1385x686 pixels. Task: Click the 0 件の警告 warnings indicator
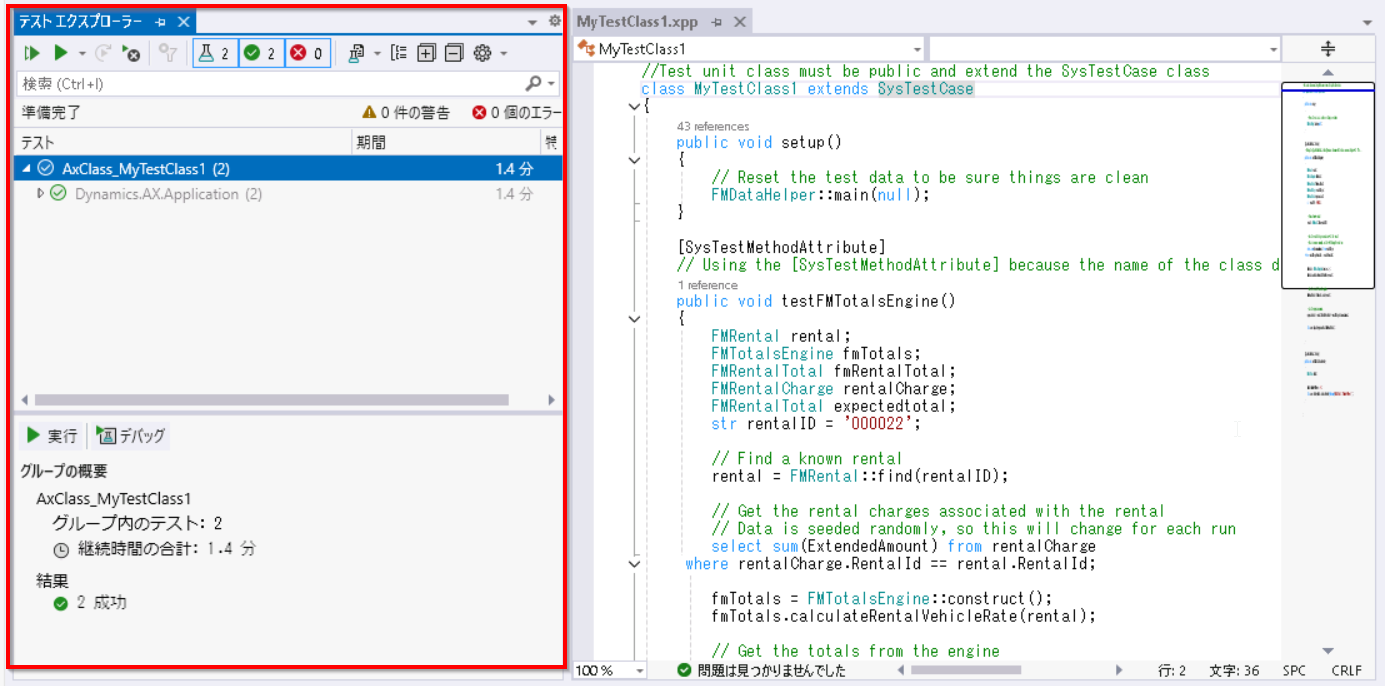(406, 113)
